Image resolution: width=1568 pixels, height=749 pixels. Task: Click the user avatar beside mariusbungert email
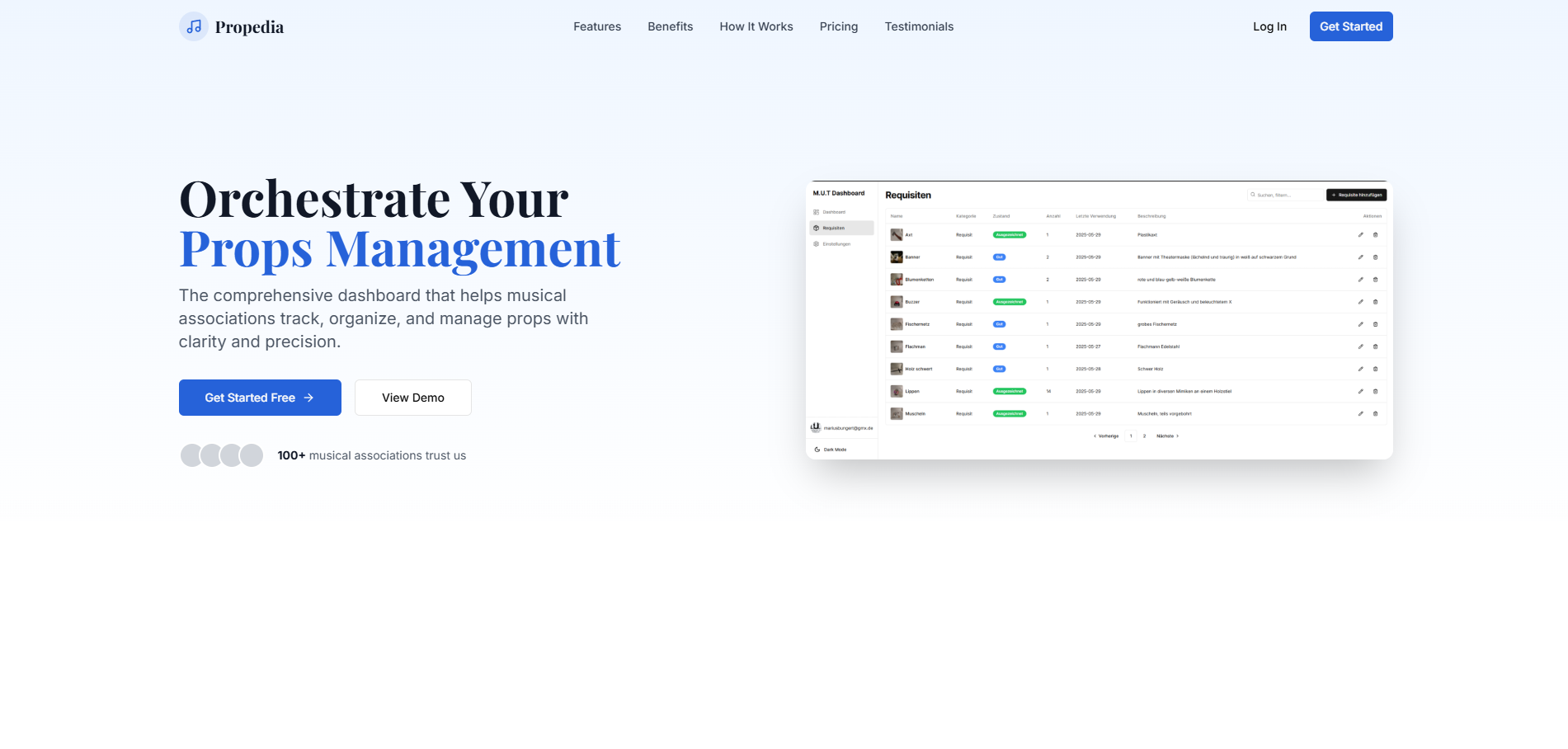coord(816,427)
